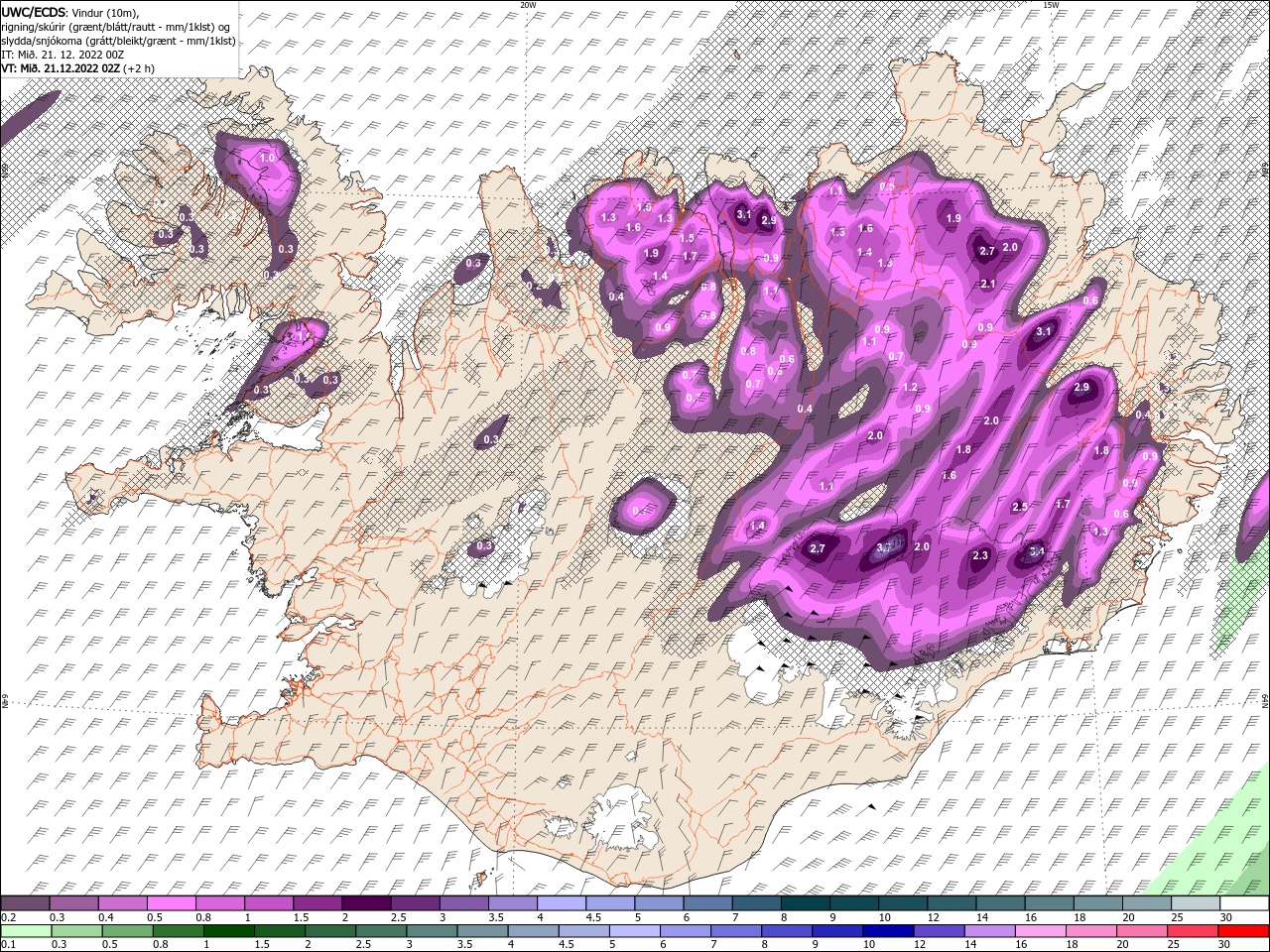Select lower legend swatch between 5 and 6
Viewport: 1270px width, 952px height.
635,931
